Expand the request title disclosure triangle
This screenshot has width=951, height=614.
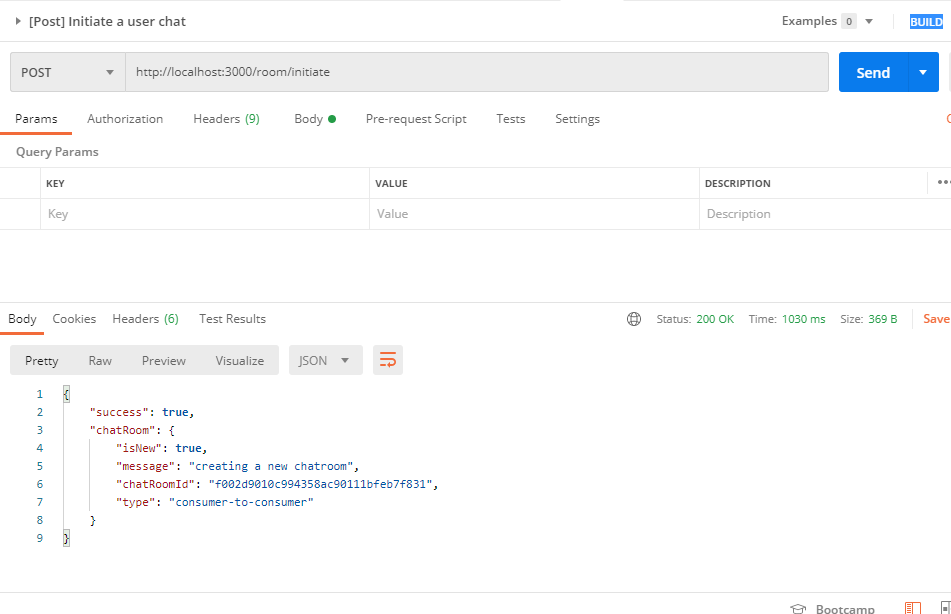18,21
